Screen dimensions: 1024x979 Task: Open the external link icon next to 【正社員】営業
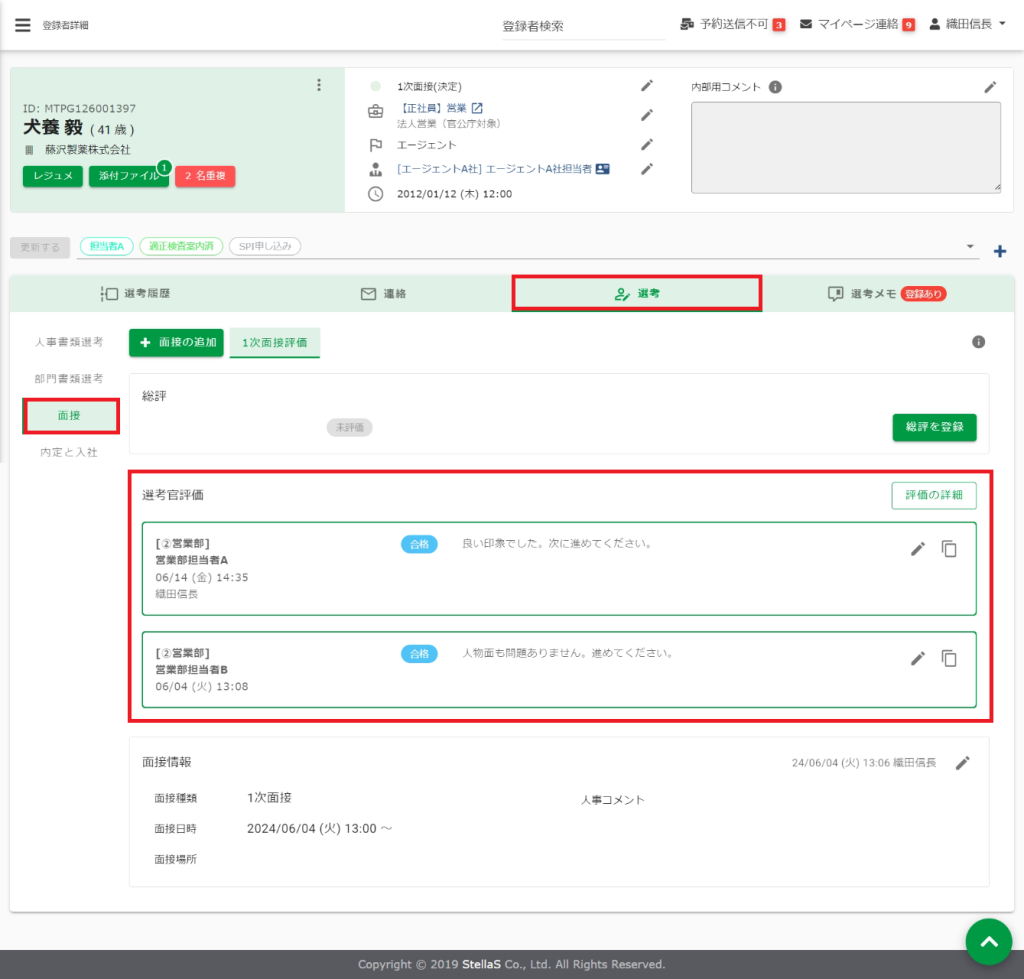[x=477, y=108]
